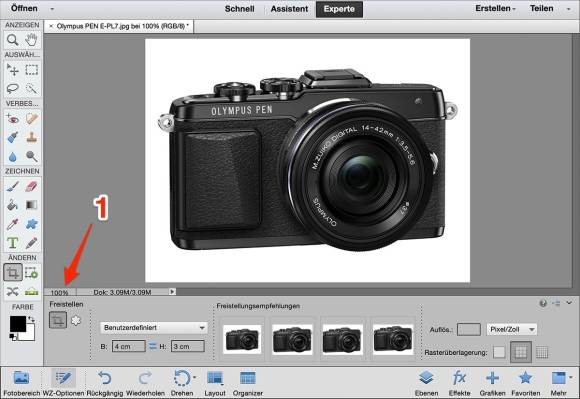Select the Sponge tool
Viewport: 580px width, 399px height.
pos(31,157)
